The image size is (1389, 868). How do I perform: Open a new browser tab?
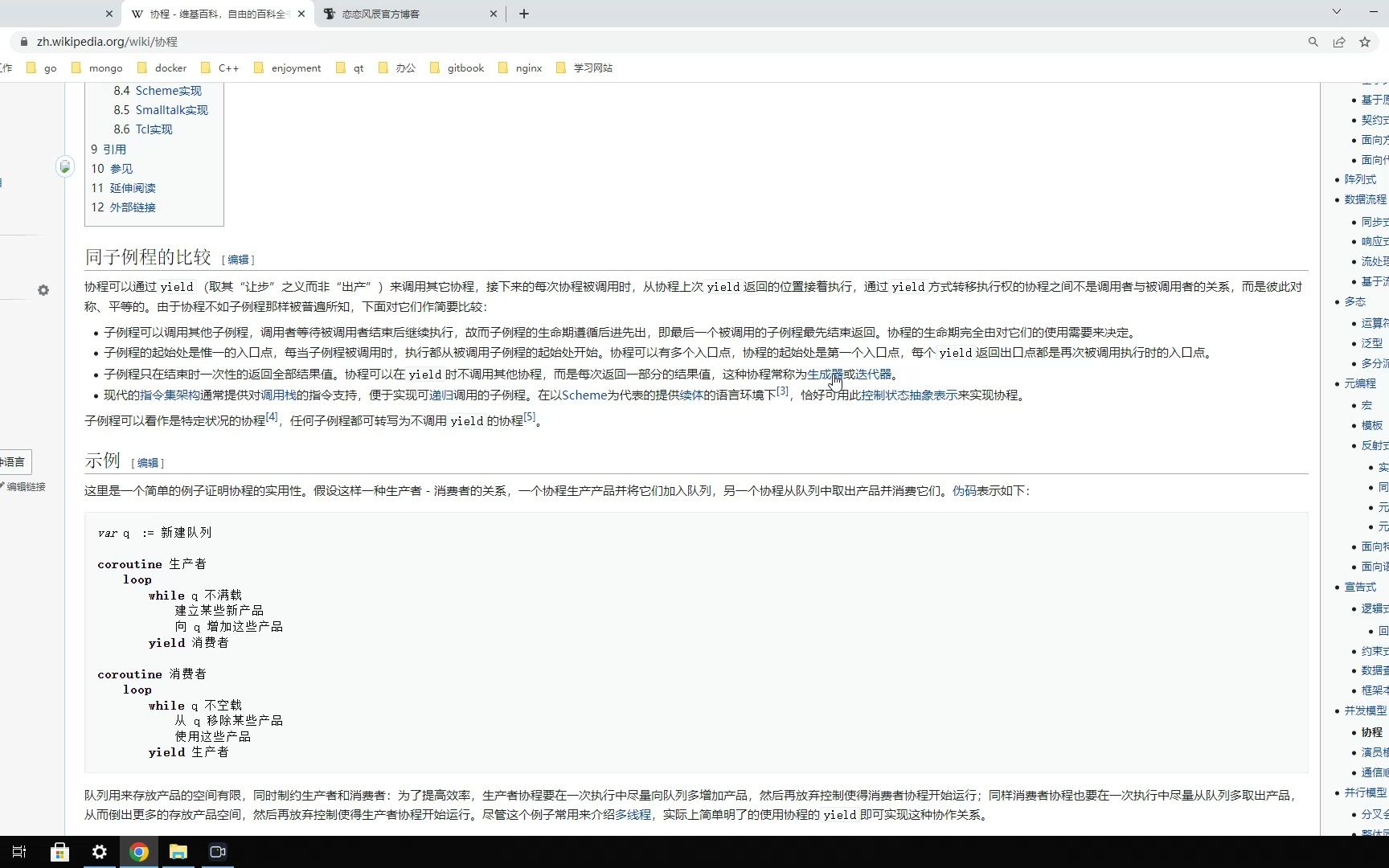(524, 14)
